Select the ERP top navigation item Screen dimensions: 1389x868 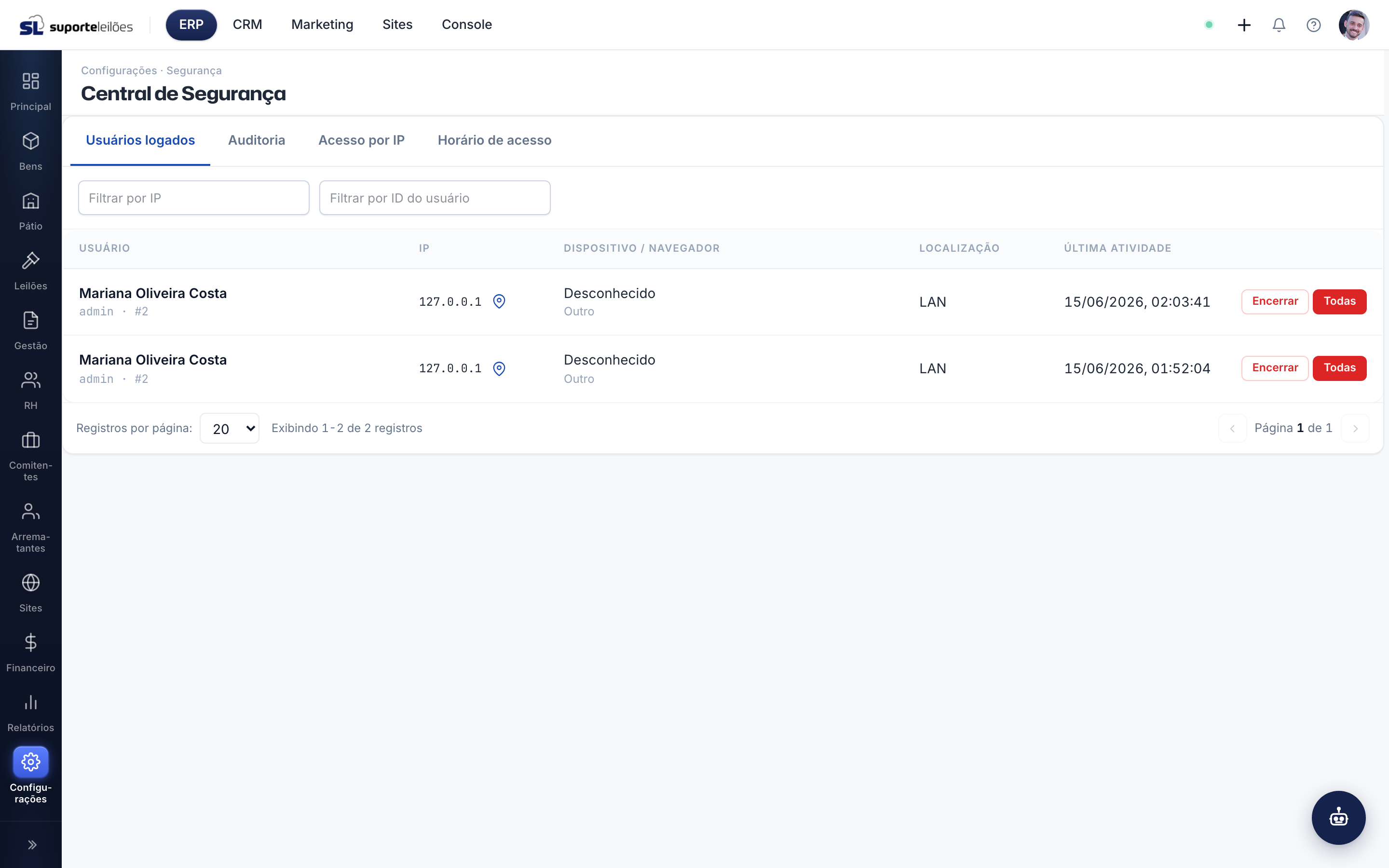coord(191,25)
